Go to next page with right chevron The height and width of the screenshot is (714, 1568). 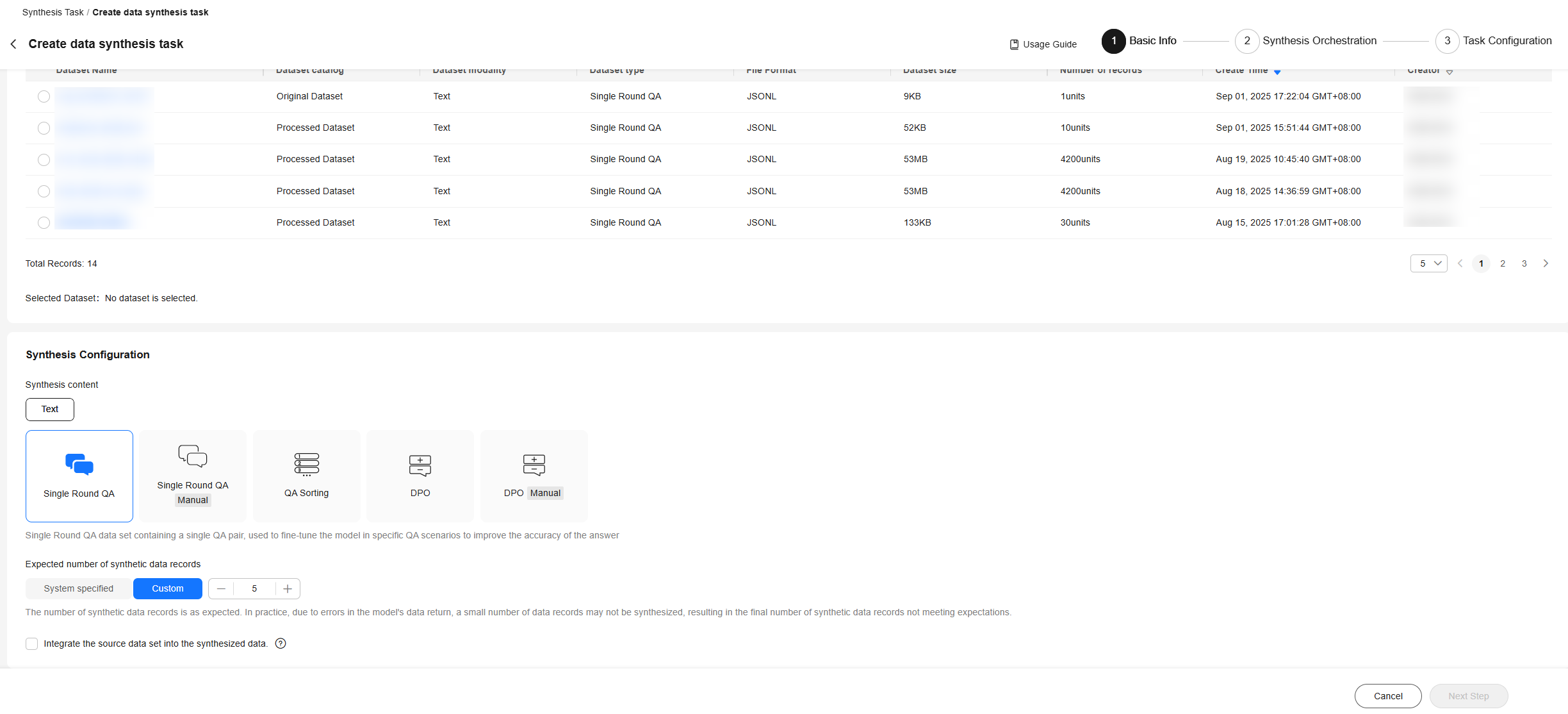(1546, 263)
